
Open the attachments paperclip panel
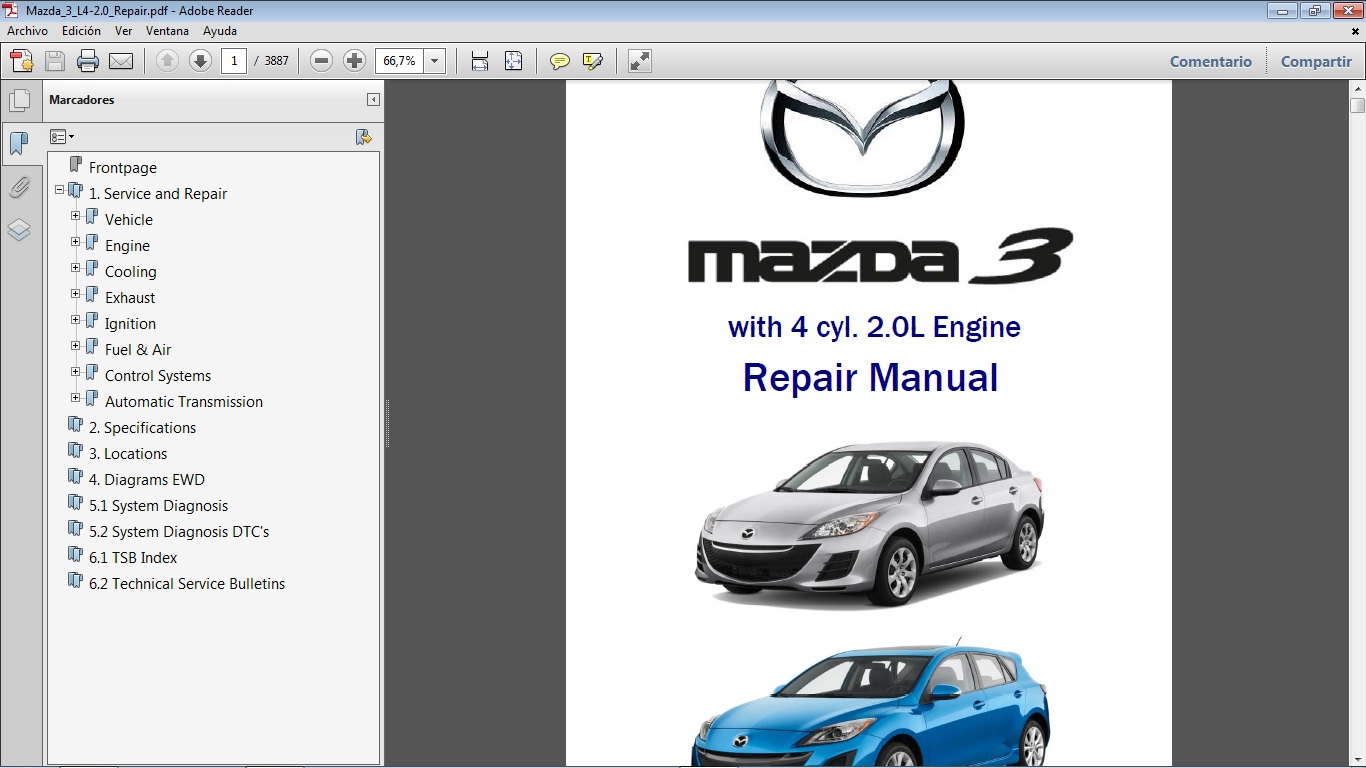pos(21,187)
